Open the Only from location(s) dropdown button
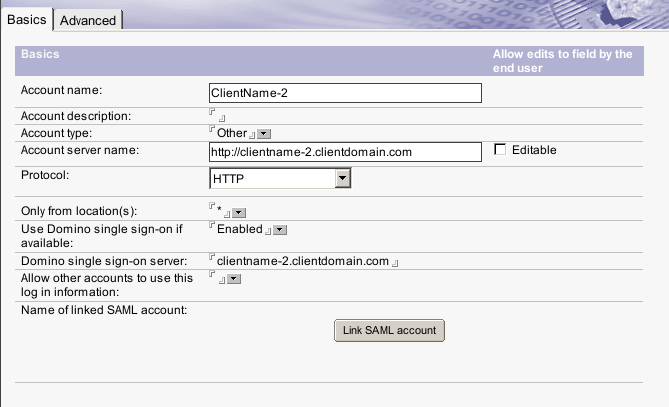This screenshot has height=407, width=669. pos(239,212)
